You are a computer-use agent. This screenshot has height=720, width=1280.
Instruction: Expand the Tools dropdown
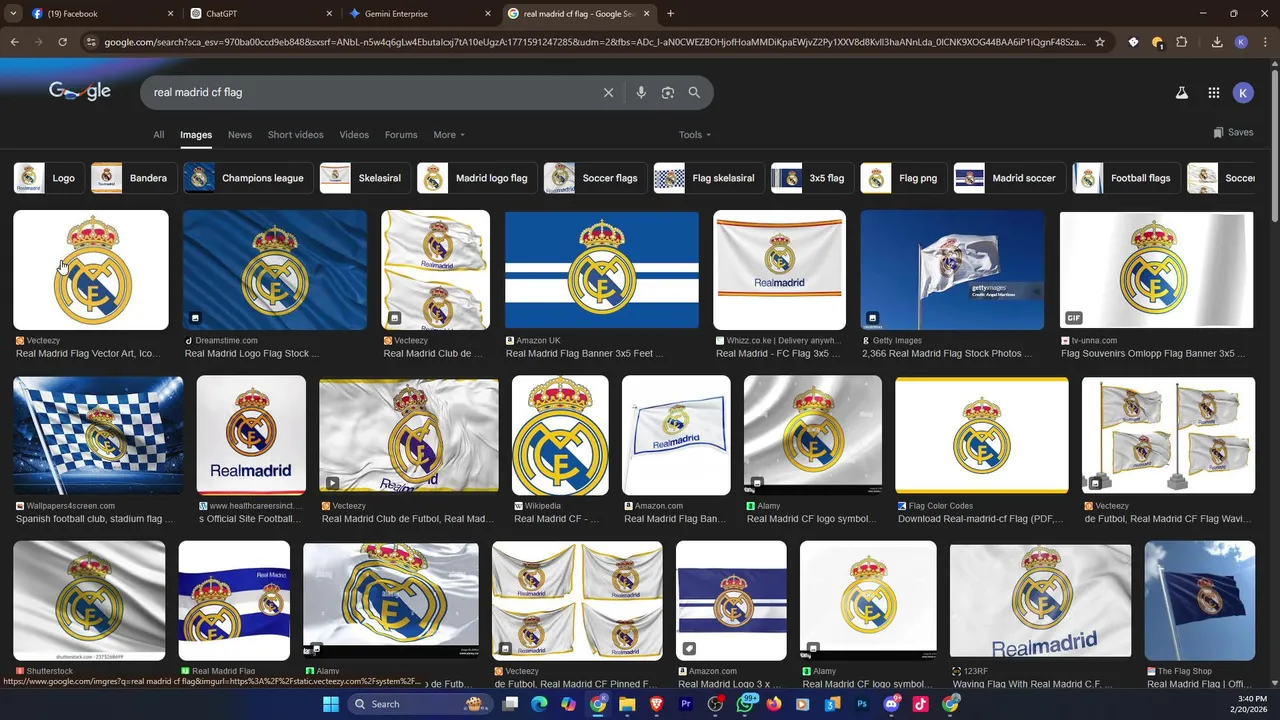pyautogui.click(x=695, y=135)
